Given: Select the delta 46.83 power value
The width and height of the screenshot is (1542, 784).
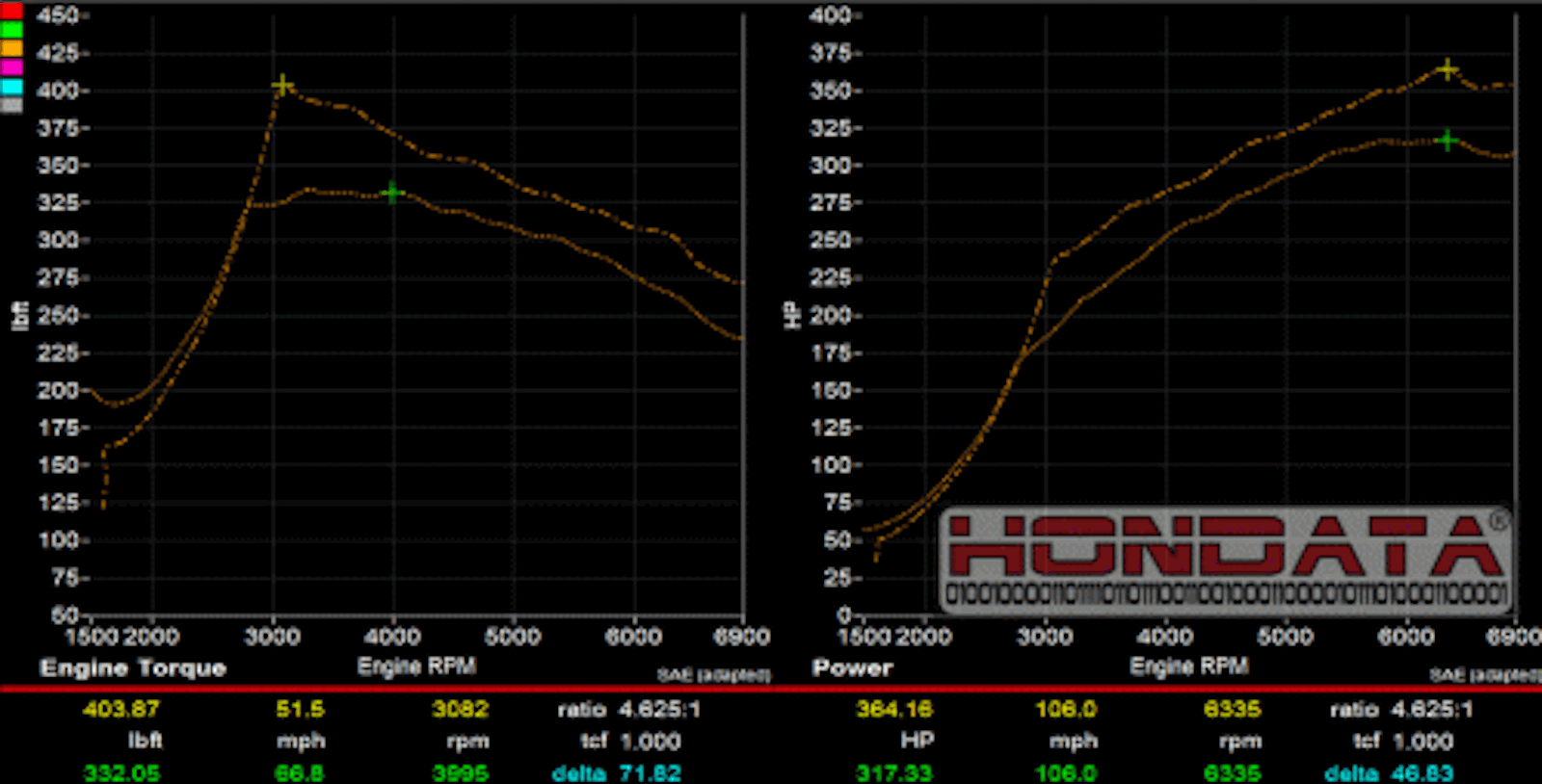Looking at the screenshot, I should 1422,773.
